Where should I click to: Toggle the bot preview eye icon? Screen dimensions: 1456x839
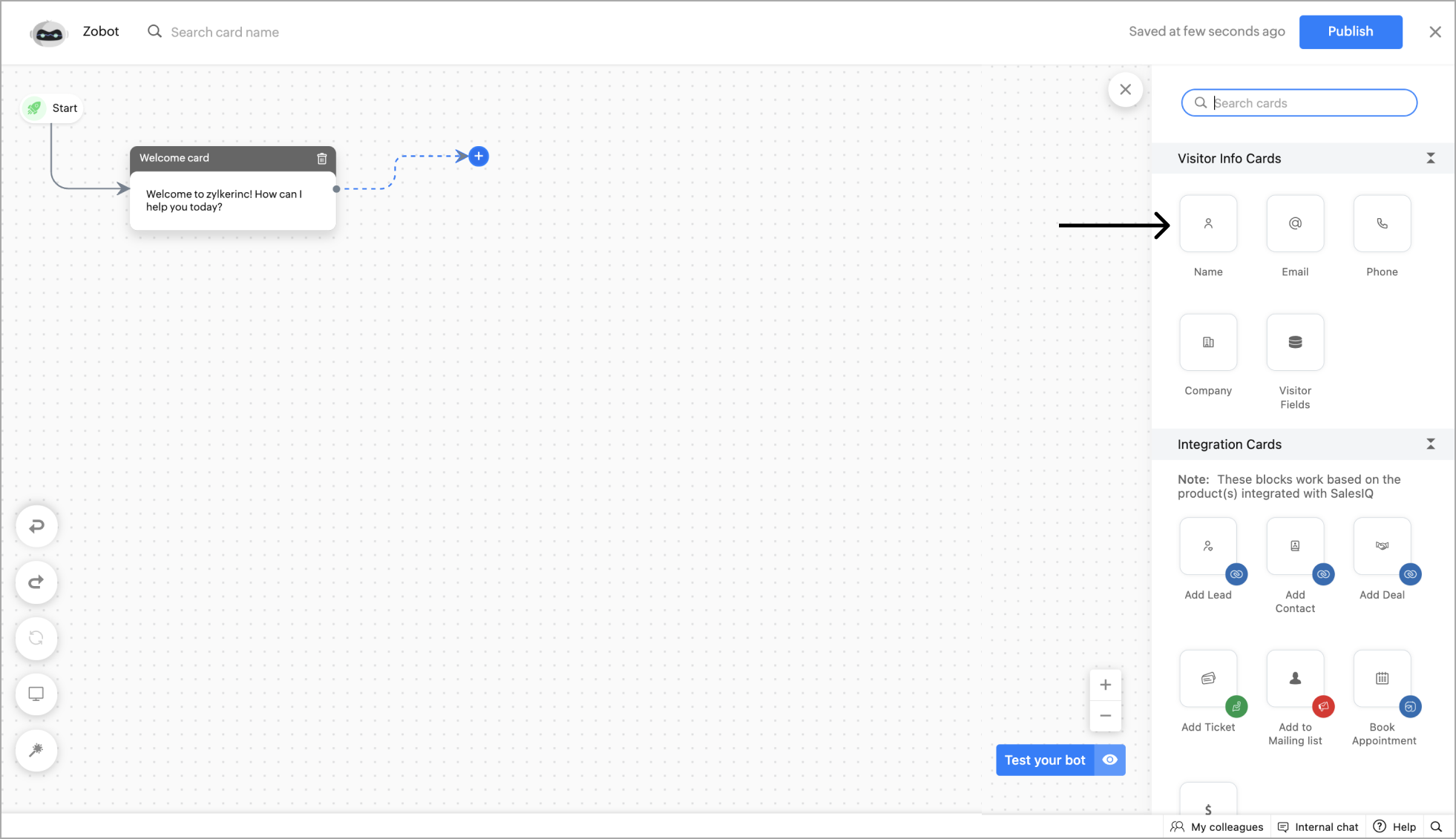1109,760
